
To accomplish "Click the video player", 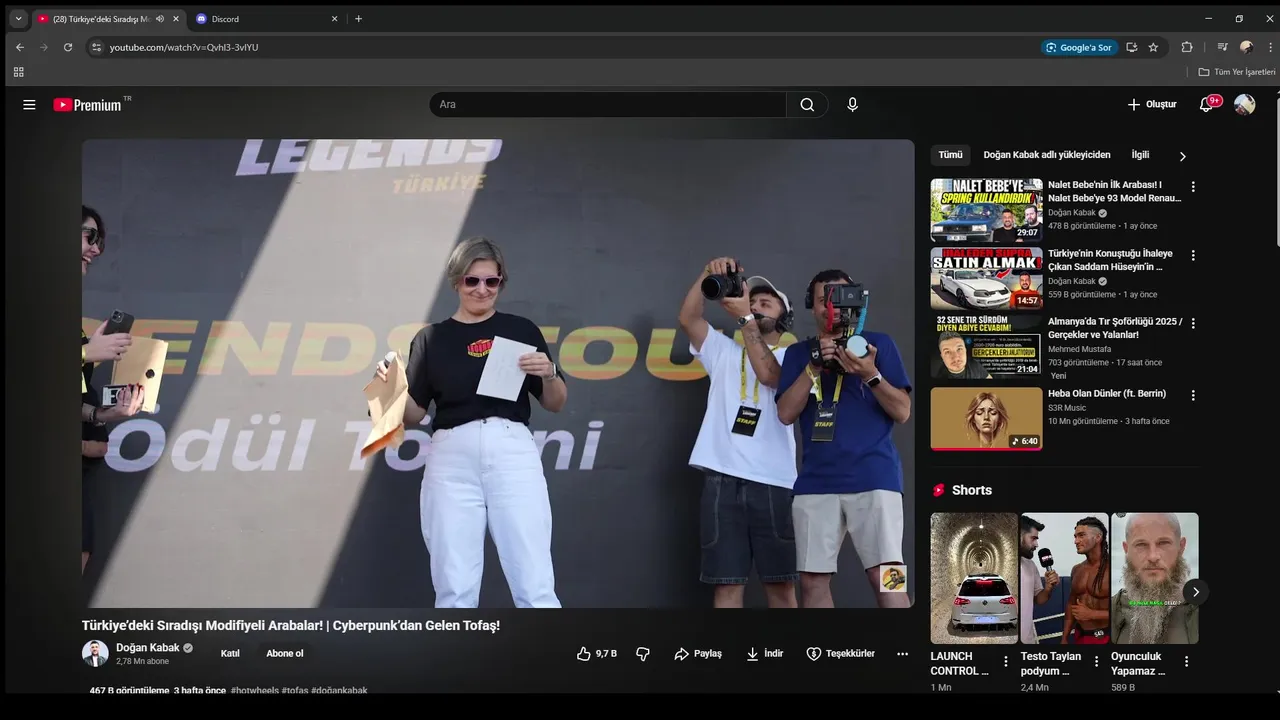I will pyautogui.click(x=498, y=373).
